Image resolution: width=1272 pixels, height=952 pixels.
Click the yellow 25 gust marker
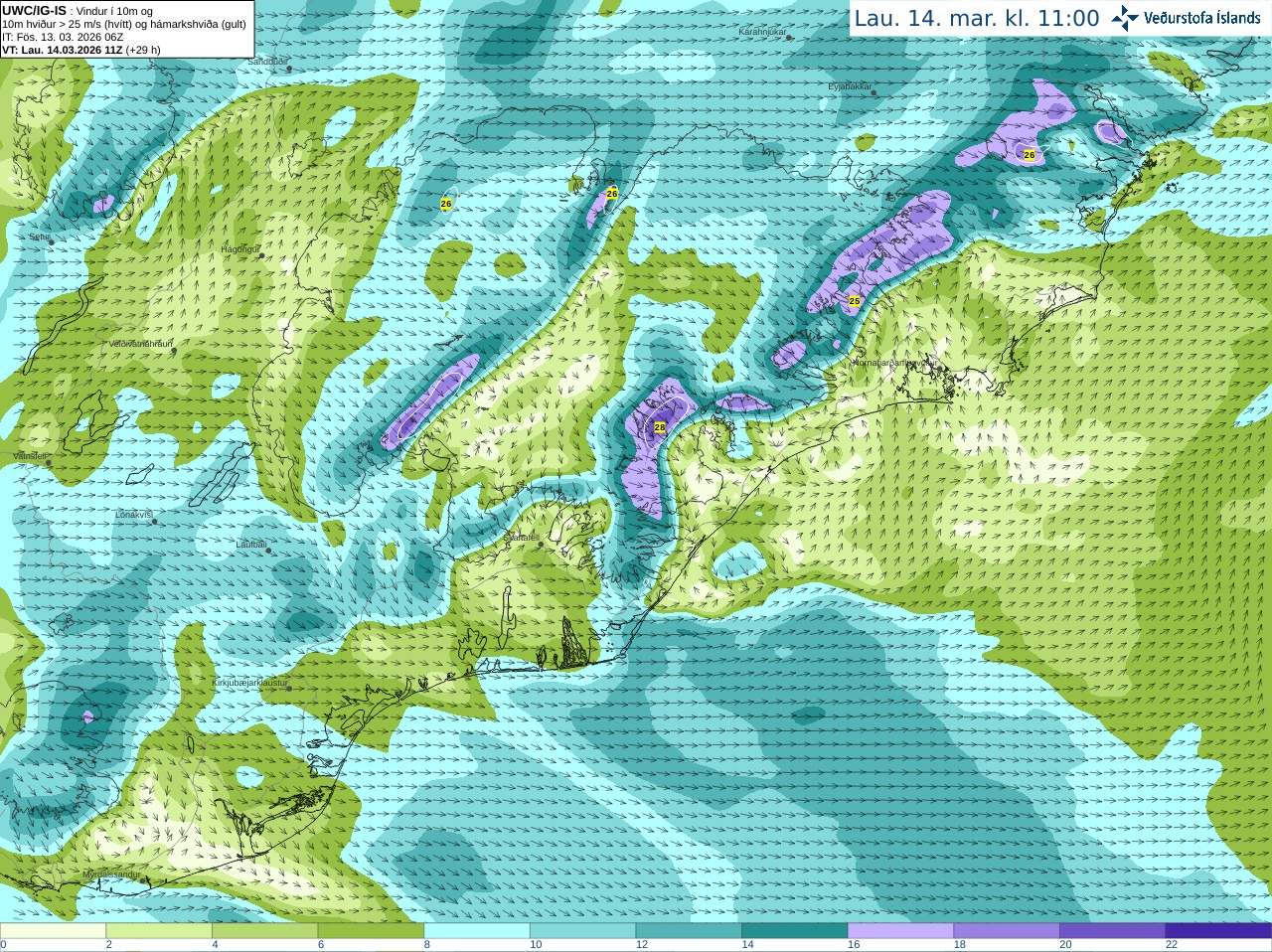855,301
